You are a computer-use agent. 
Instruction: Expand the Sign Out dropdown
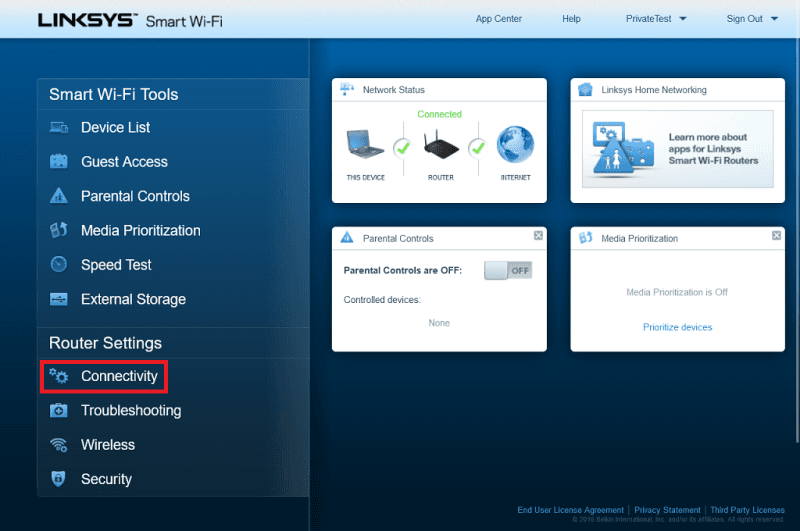tap(750, 19)
